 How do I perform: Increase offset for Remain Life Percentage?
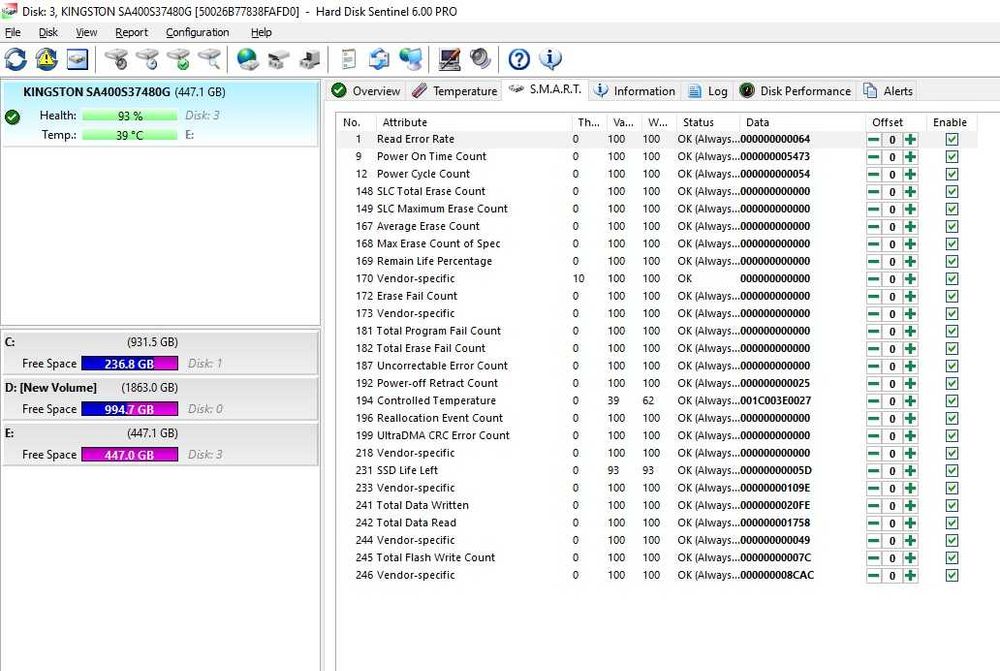(910, 262)
